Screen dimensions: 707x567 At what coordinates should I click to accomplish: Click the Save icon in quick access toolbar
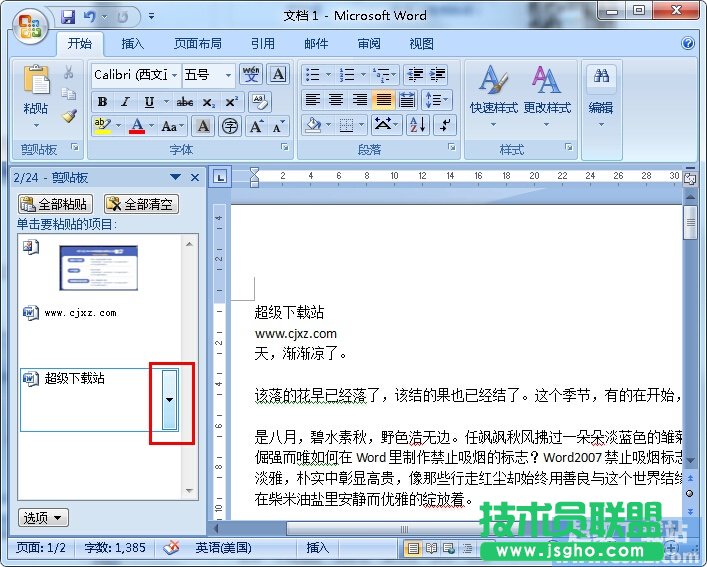tap(68, 16)
